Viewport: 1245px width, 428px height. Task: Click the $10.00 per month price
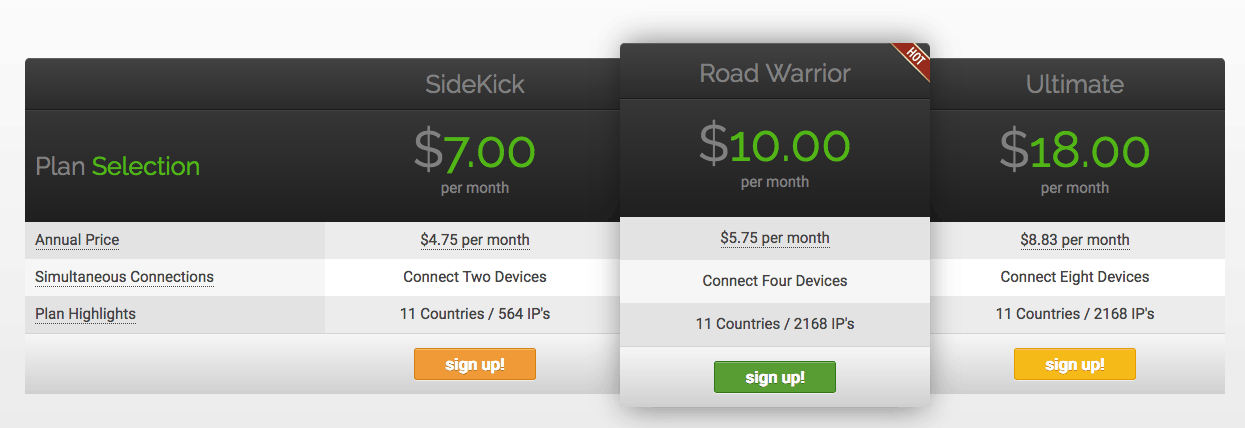pyautogui.click(x=775, y=153)
